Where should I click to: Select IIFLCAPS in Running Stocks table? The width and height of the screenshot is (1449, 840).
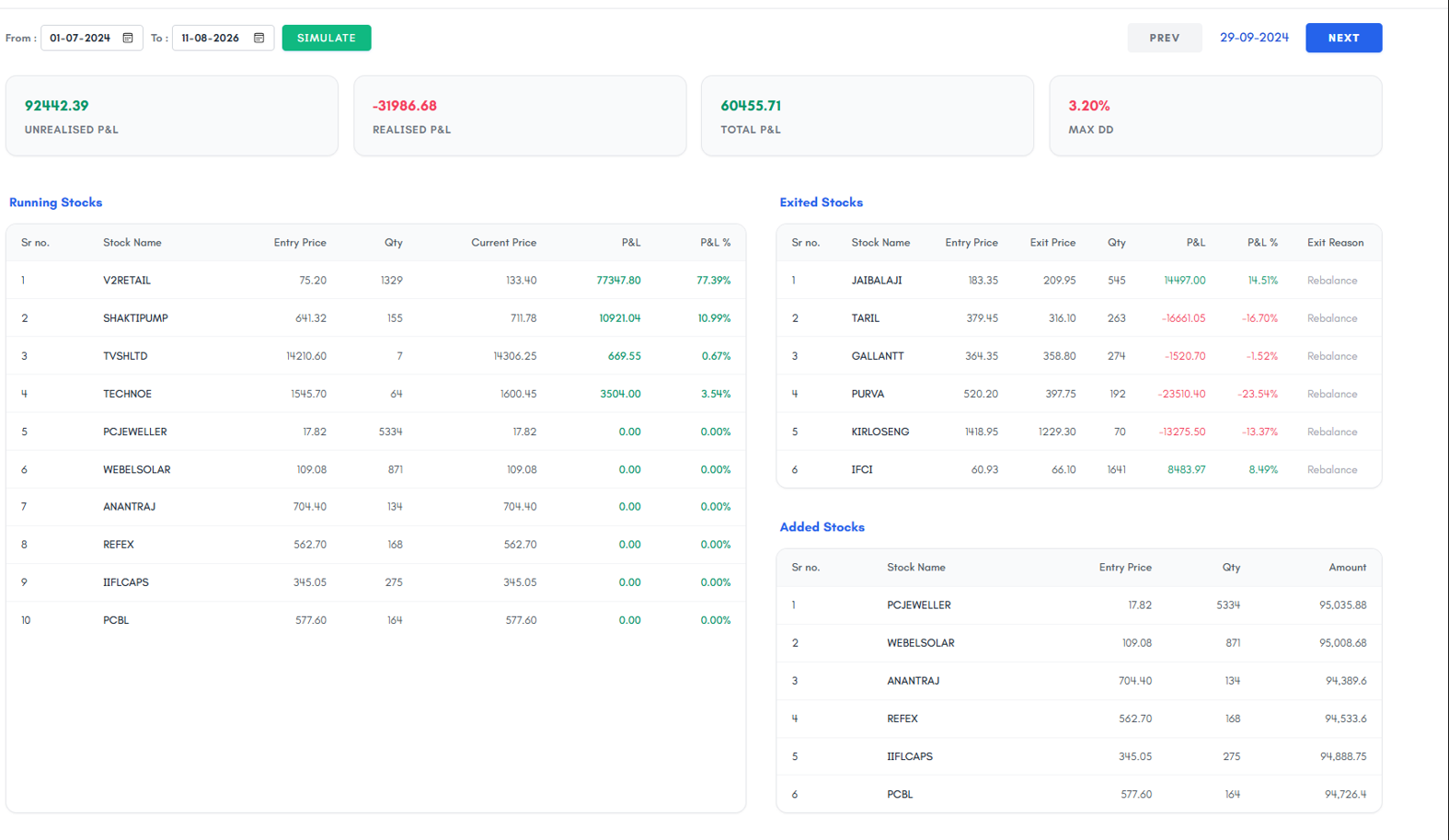pos(126,582)
